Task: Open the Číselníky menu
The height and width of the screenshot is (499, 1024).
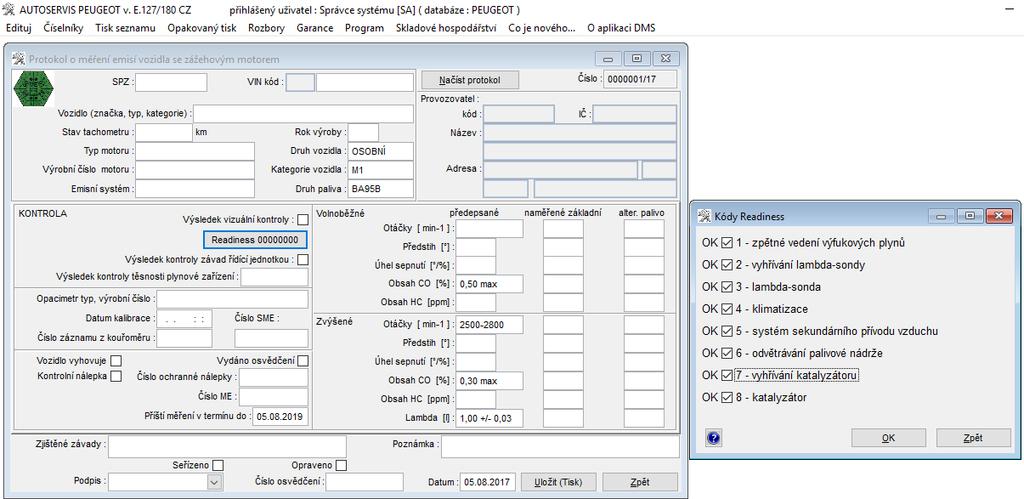Action: coord(63,28)
